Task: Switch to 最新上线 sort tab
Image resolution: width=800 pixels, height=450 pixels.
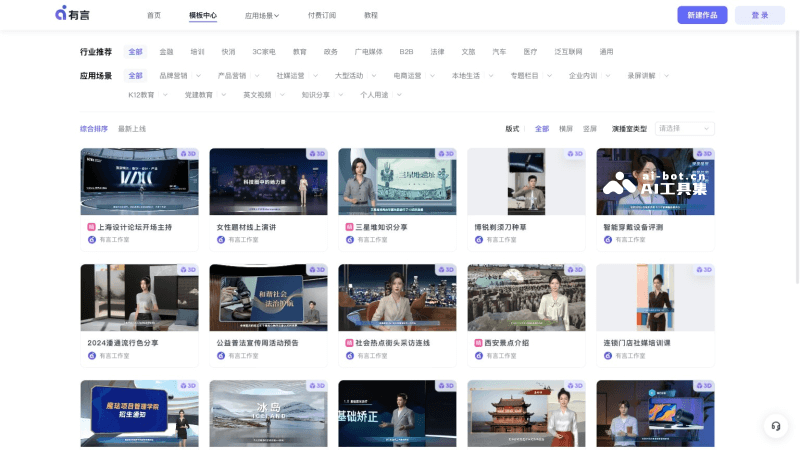Action: point(132,129)
